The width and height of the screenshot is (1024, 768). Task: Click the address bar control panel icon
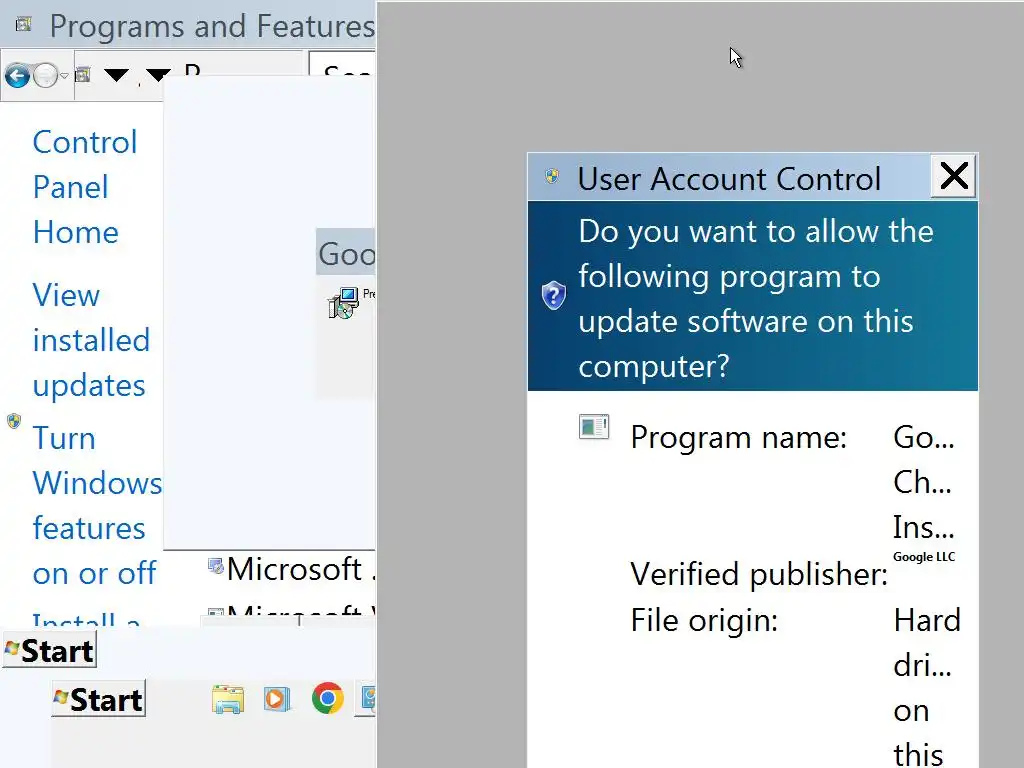(83, 74)
